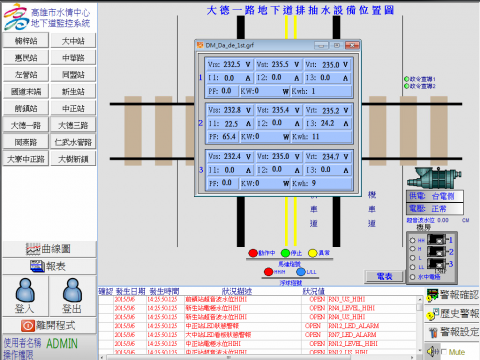Click meter 3 Vtr value 234.7

point(331,156)
